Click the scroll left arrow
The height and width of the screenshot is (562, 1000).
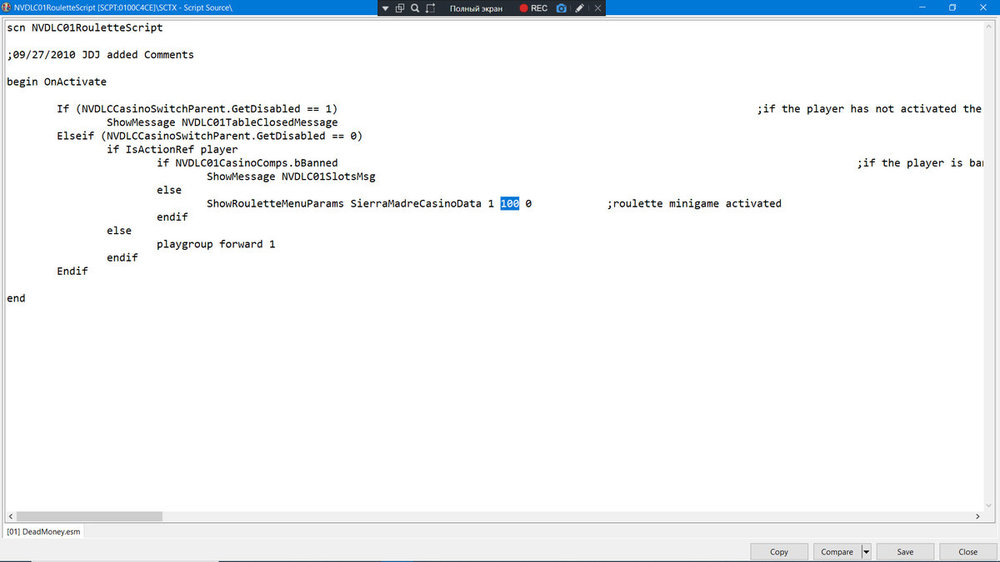[x=11, y=516]
